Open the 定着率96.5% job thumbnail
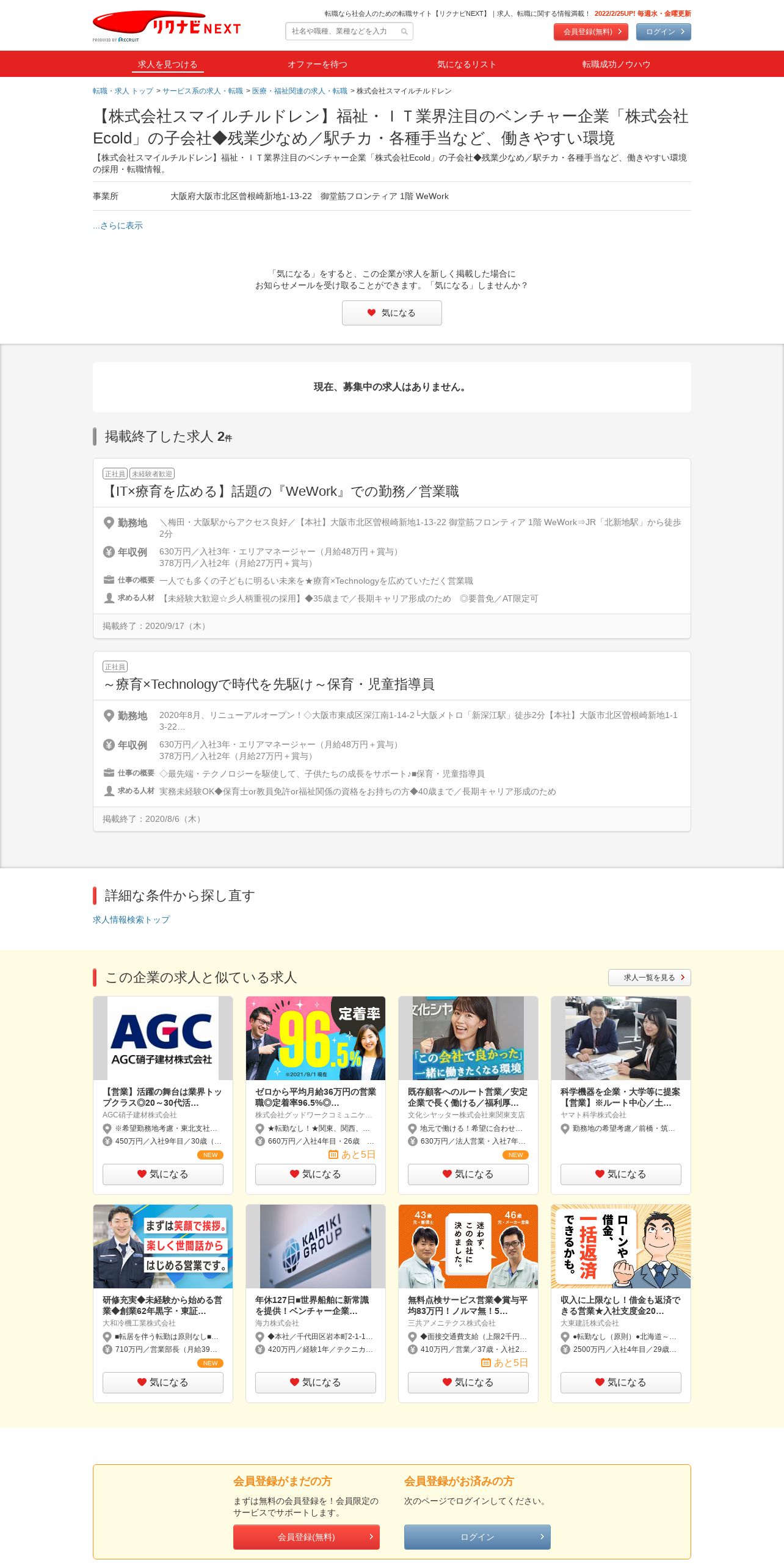This screenshot has width=784, height=1568. [316, 1038]
